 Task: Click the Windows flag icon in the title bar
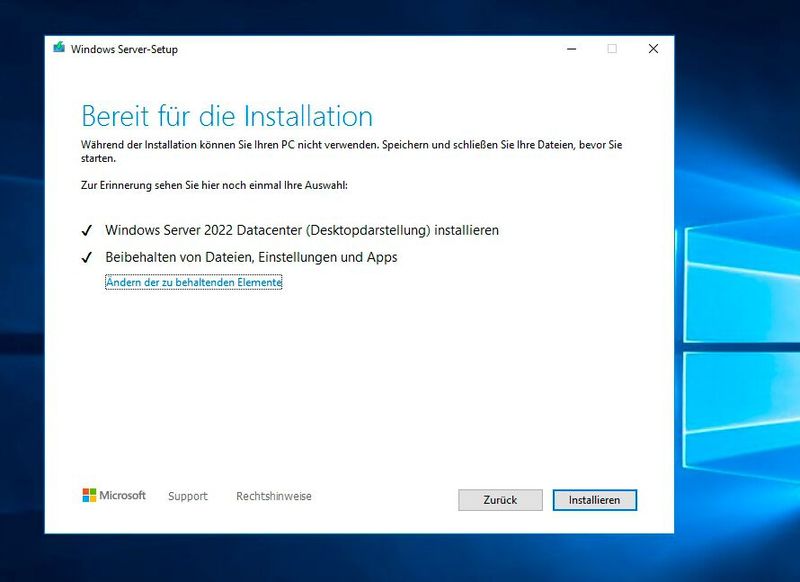pos(60,47)
